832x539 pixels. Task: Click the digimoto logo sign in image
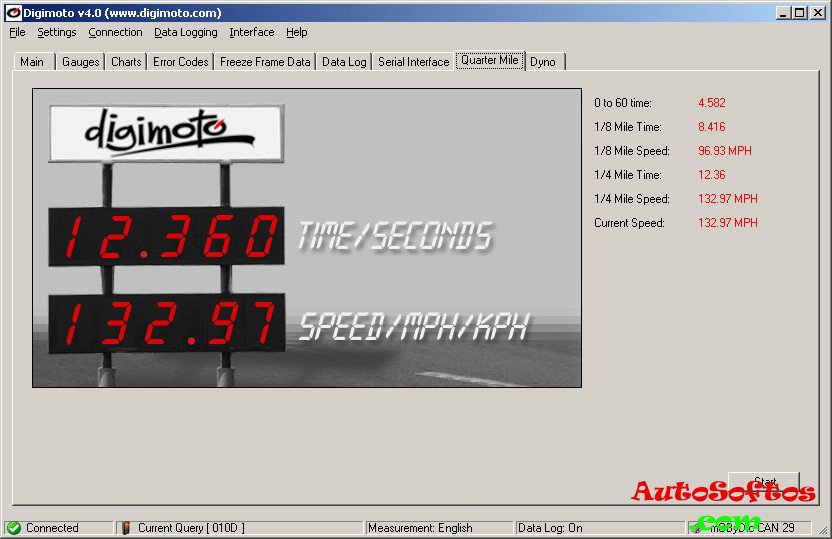click(167, 133)
